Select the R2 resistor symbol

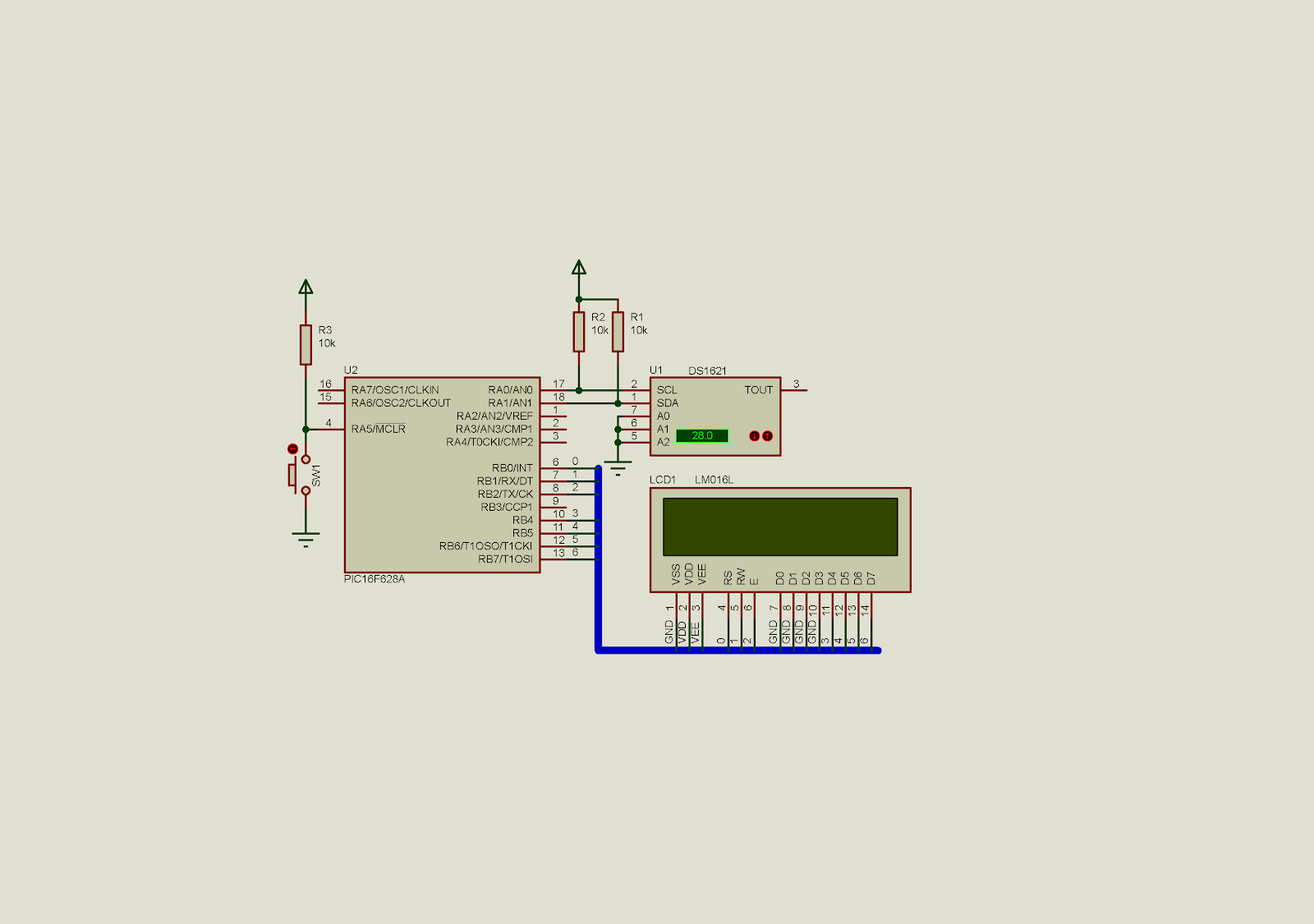pos(579,332)
